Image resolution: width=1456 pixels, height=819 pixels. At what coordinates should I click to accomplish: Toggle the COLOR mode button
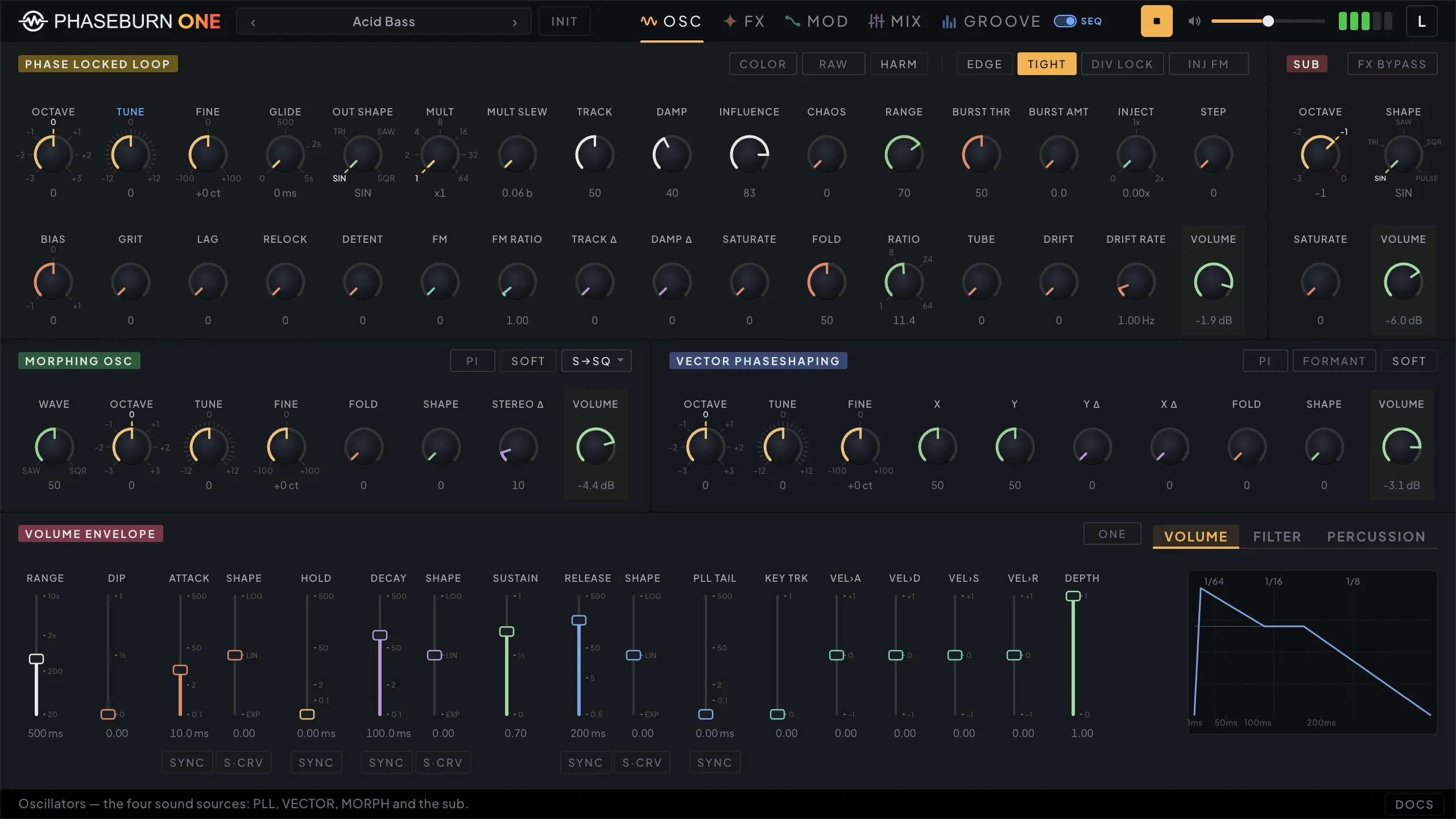763,64
